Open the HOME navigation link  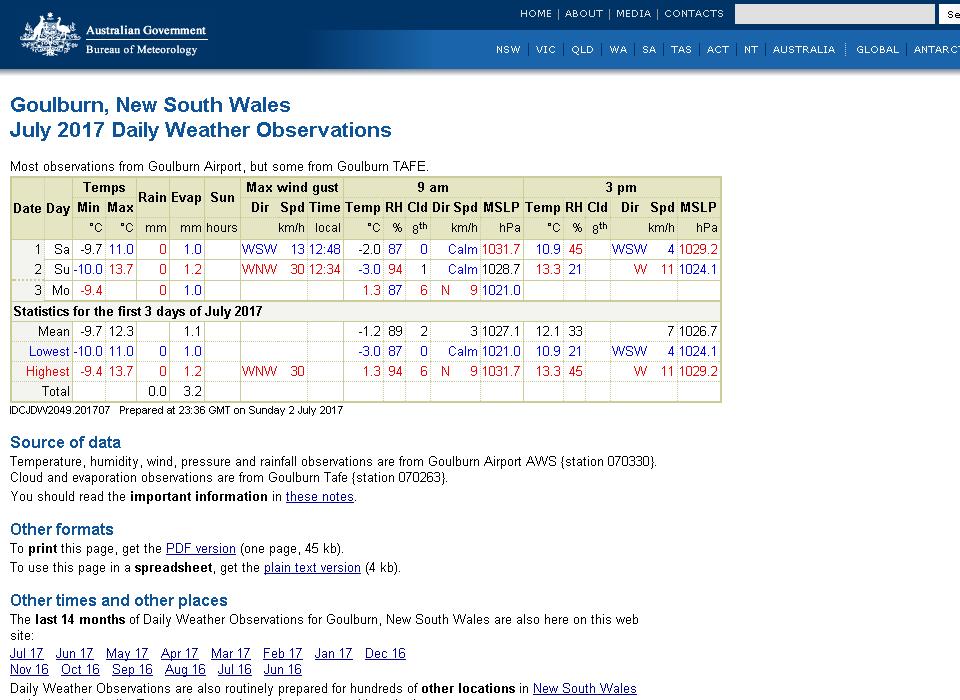coord(536,14)
